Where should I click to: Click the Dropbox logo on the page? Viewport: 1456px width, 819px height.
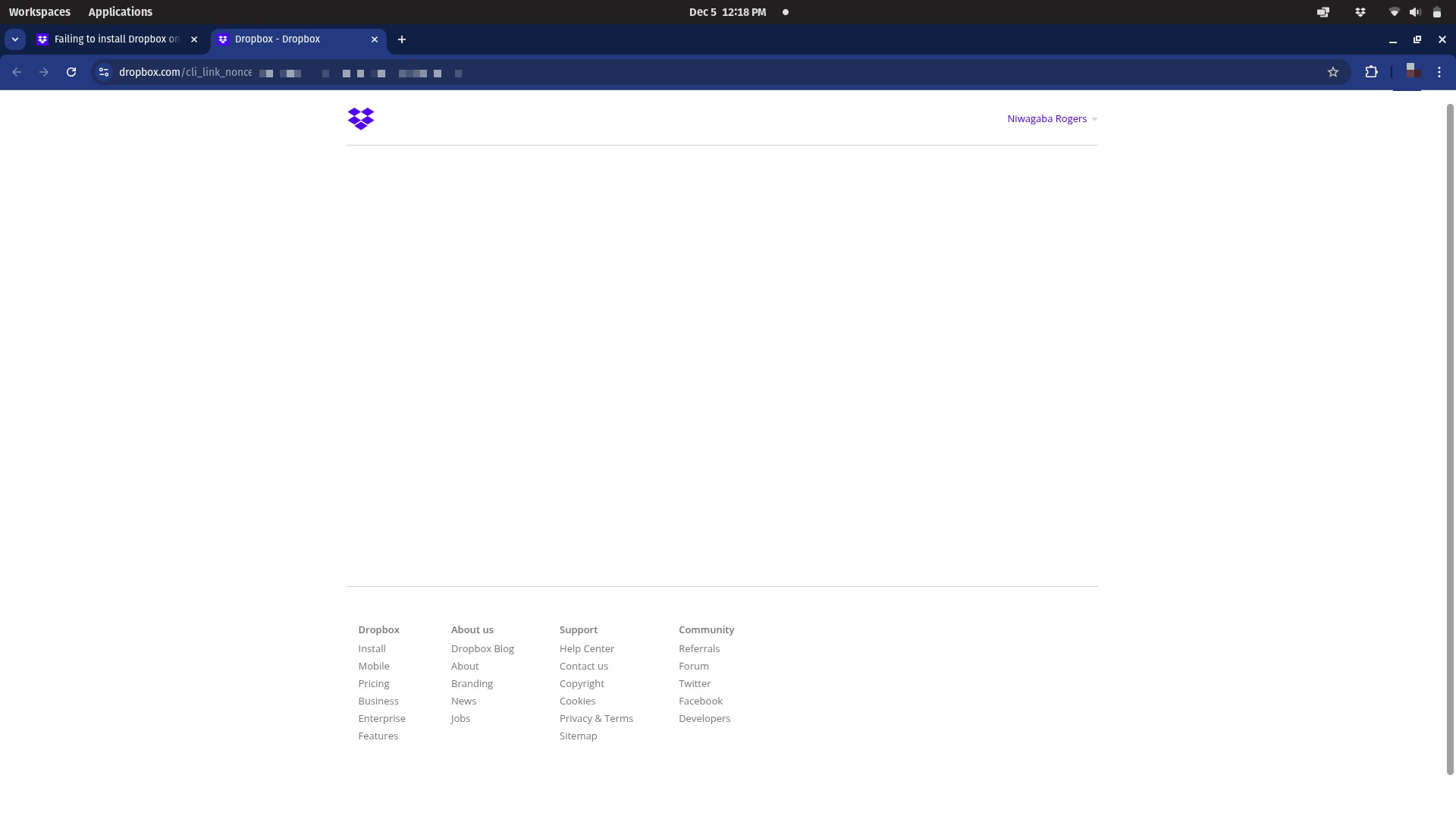tap(361, 118)
